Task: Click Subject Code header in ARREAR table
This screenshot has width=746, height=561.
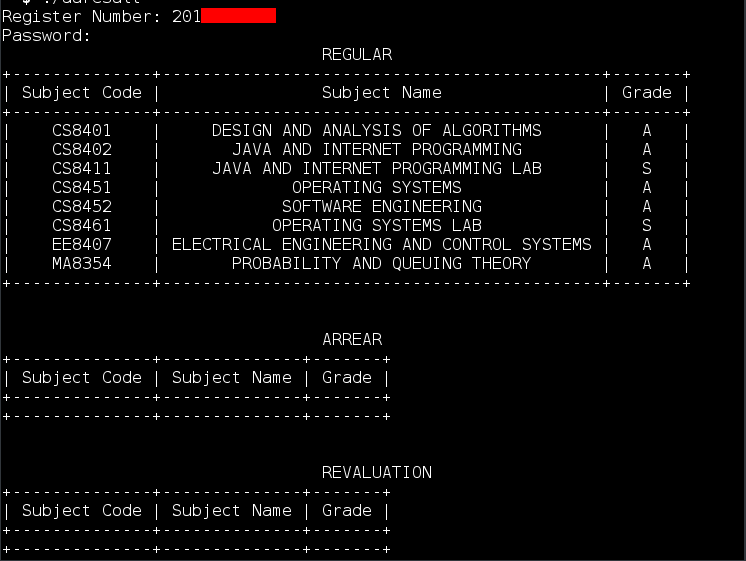Action: pyautogui.click(x=82, y=378)
